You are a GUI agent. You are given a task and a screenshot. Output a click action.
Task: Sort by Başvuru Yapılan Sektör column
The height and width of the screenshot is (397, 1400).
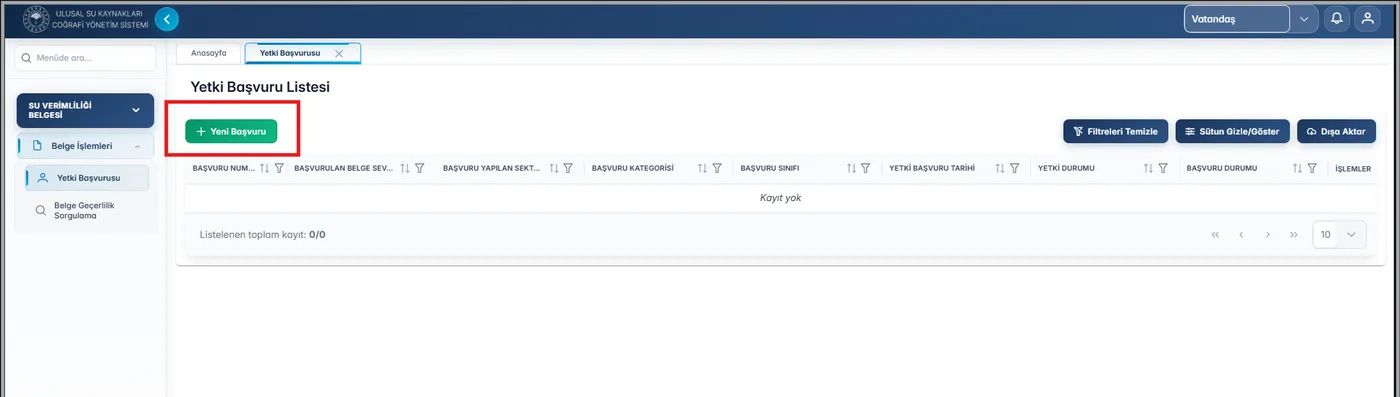554,169
